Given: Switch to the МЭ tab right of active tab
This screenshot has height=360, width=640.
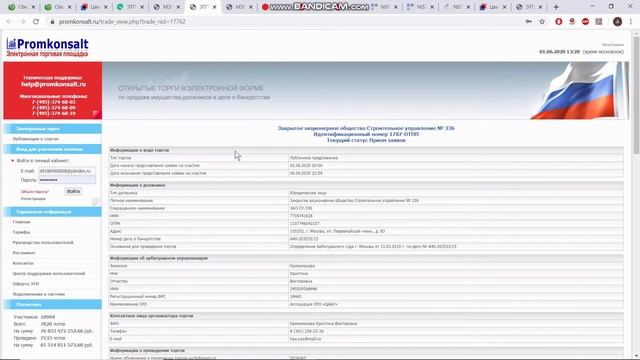Looking at the screenshot, I should [240, 7].
